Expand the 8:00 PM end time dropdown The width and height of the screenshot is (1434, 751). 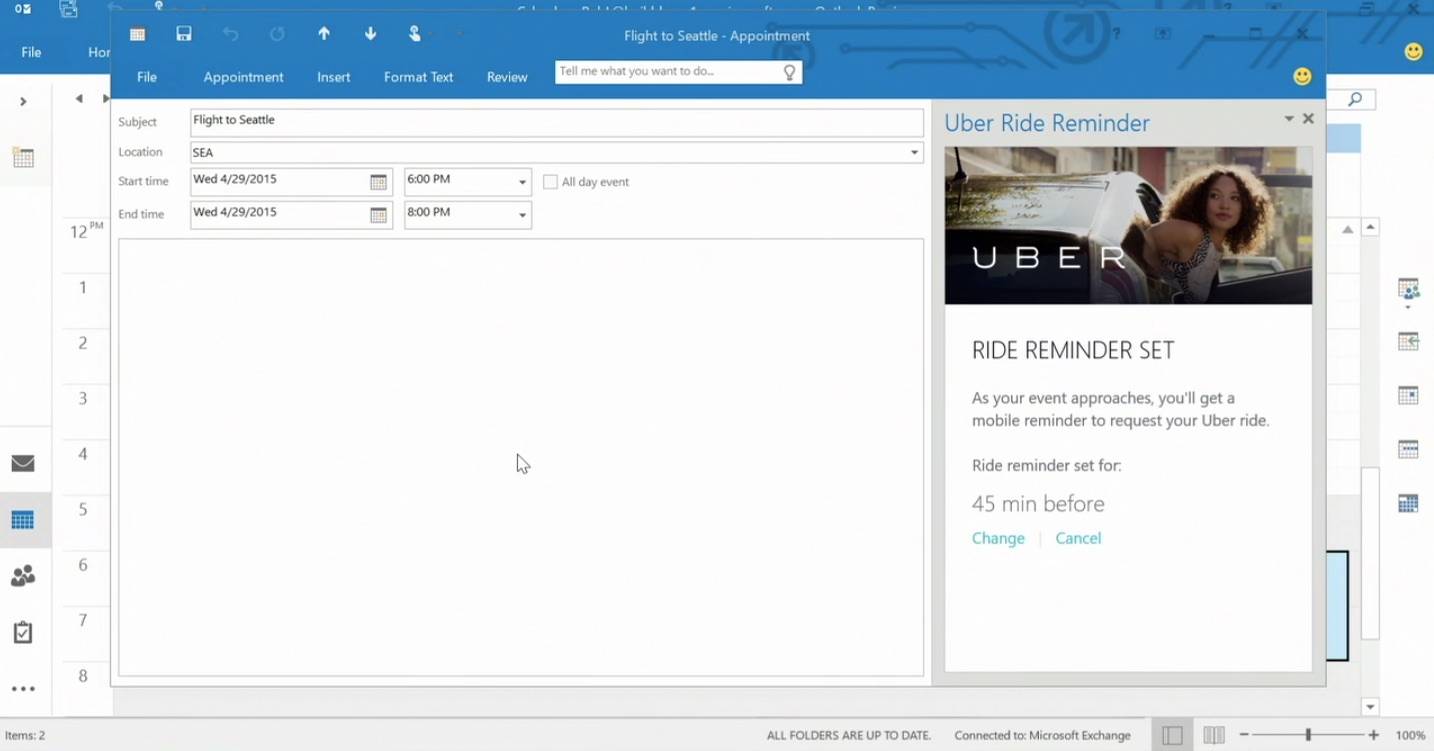coord(521,215)
